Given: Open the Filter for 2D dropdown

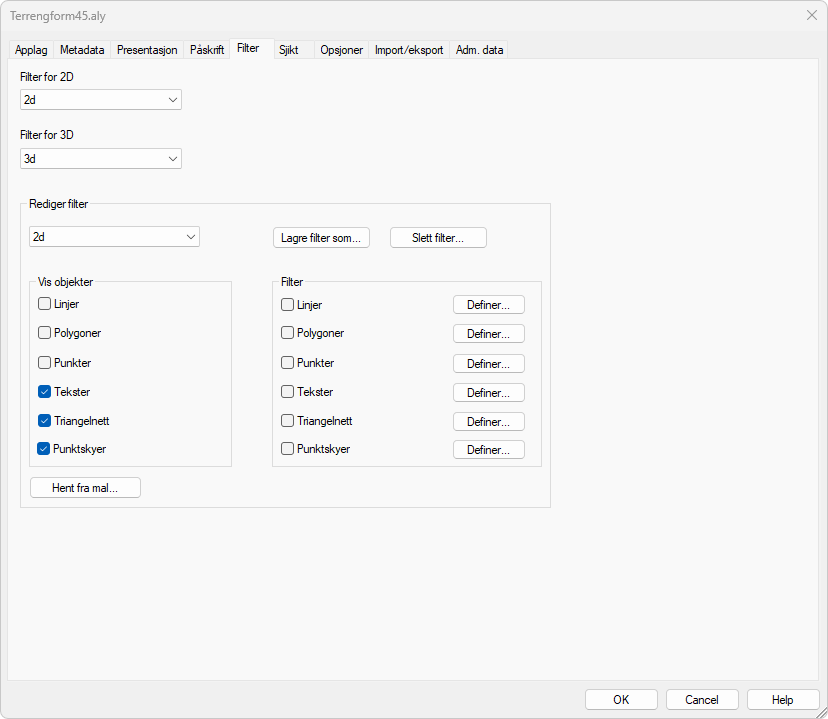Looking at the screenshot, I should (101, 100).
